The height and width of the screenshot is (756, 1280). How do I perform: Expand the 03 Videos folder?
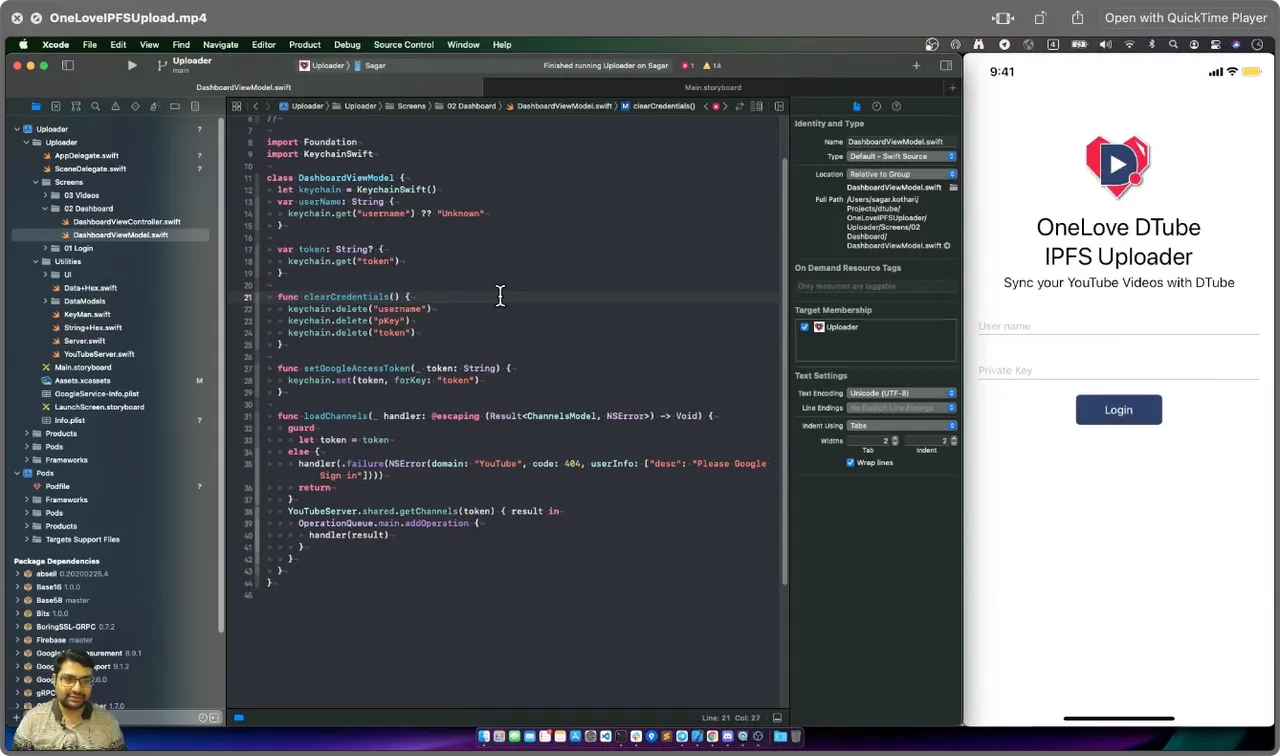[x=45, y=195]
